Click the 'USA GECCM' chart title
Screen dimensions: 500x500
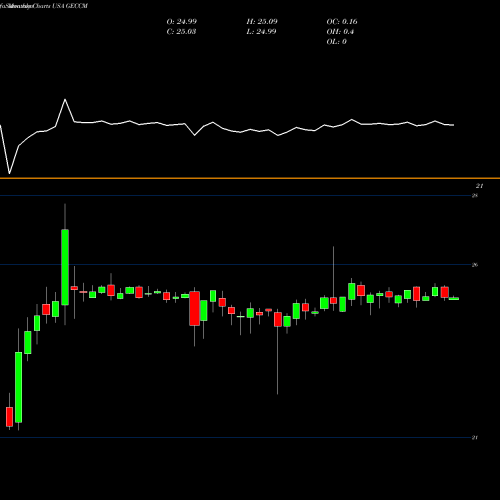[70, 6]
